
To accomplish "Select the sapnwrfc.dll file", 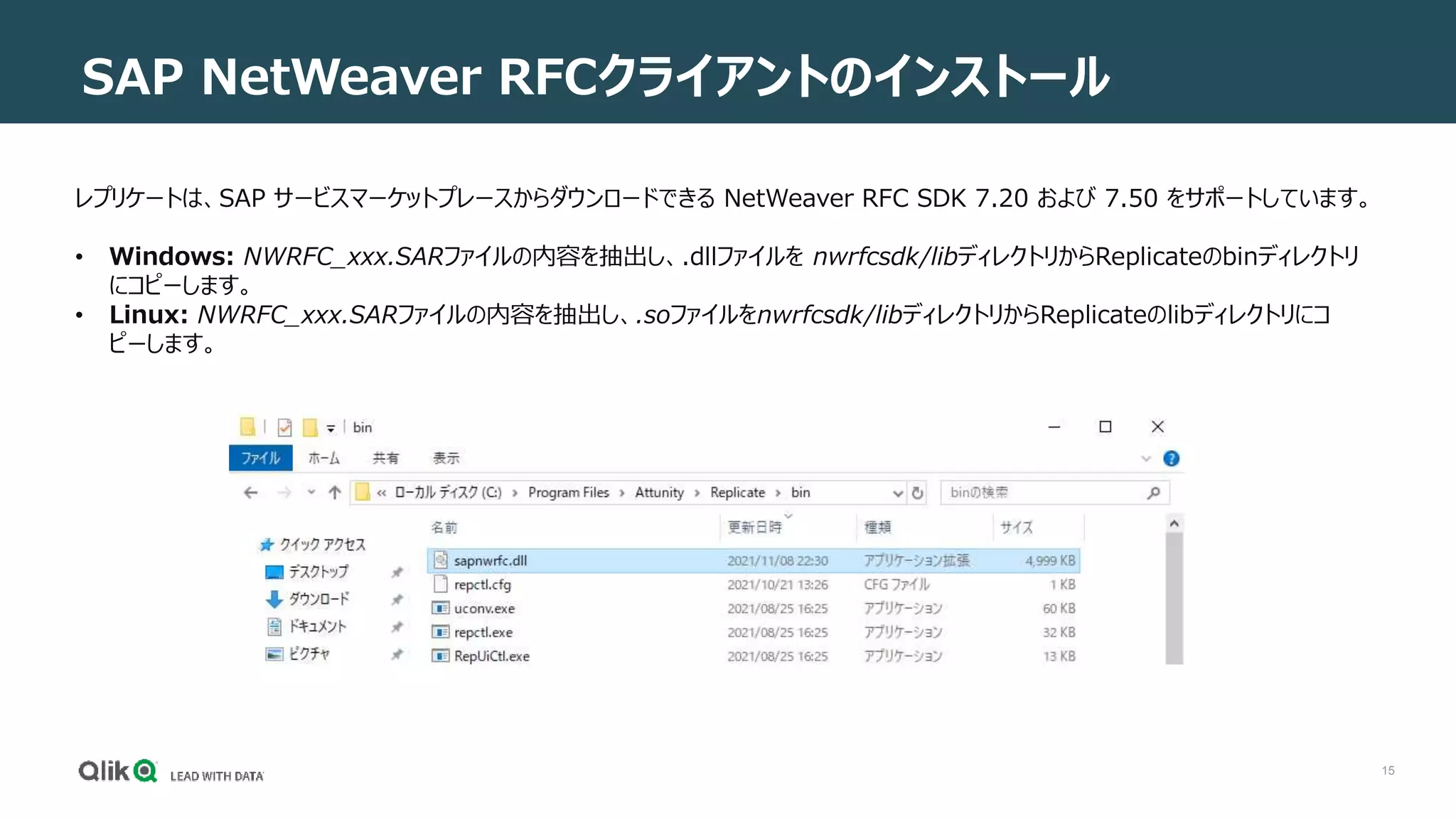I will point(754,560).
